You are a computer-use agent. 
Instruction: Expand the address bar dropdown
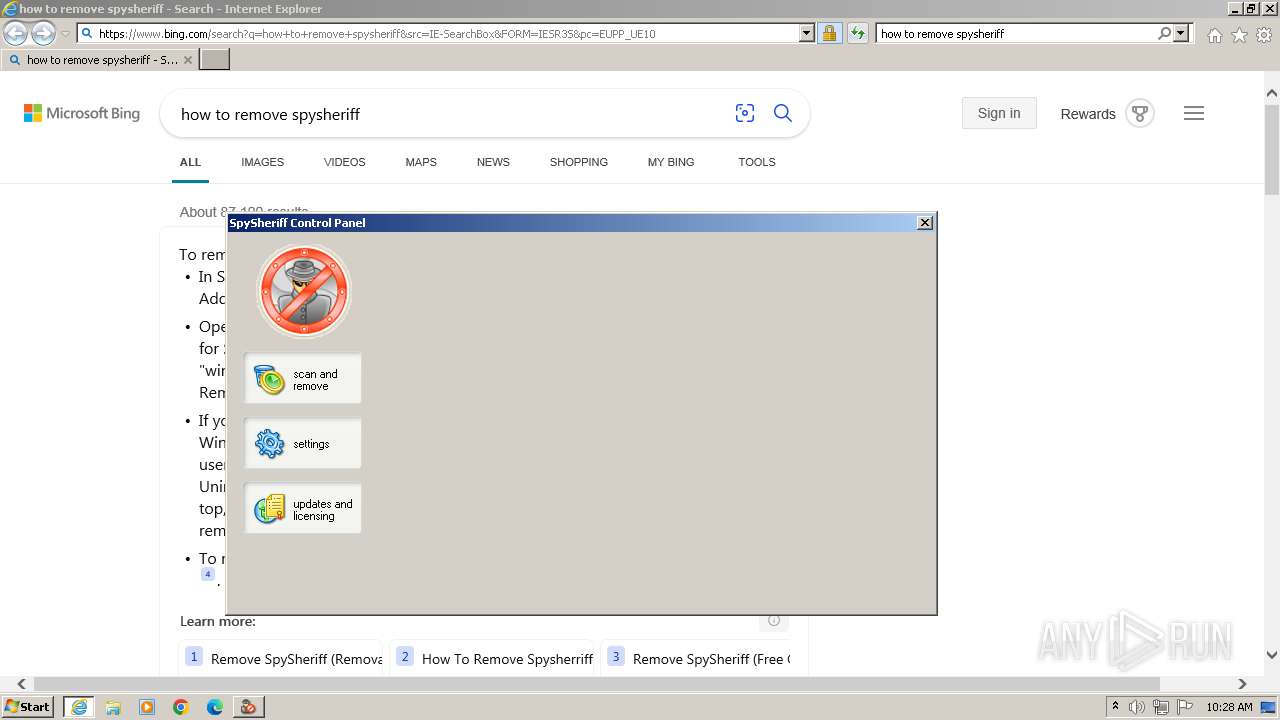tap(807, 33)
